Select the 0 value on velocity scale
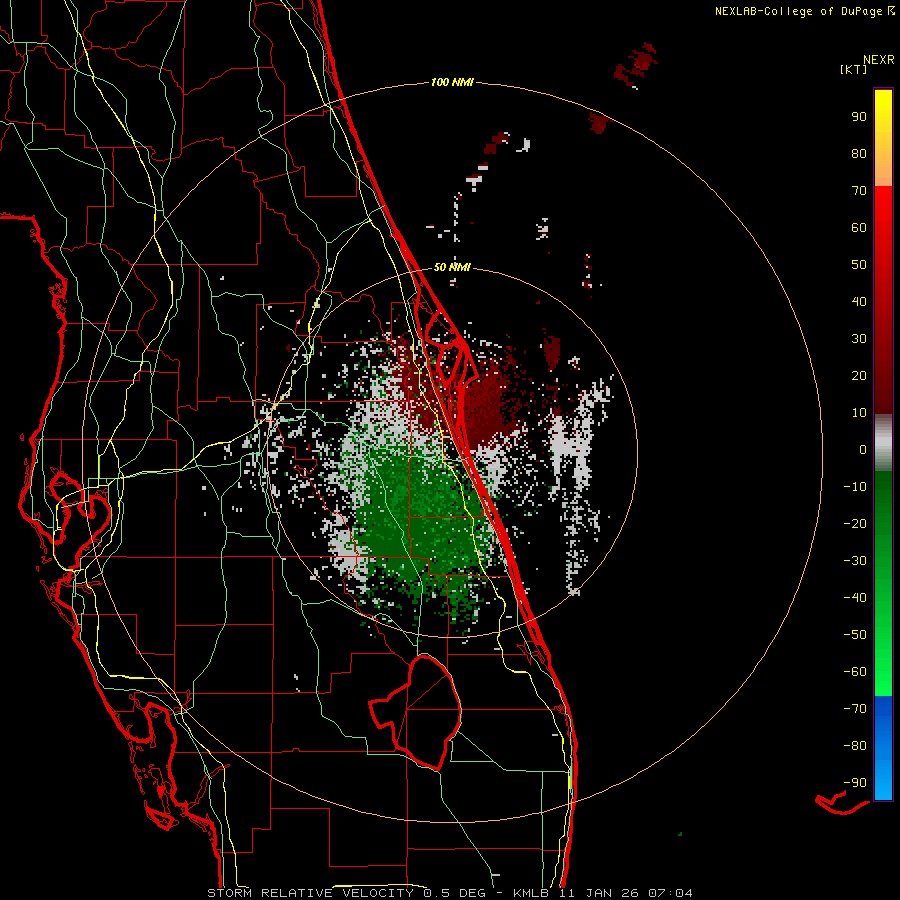 point(863,449)
